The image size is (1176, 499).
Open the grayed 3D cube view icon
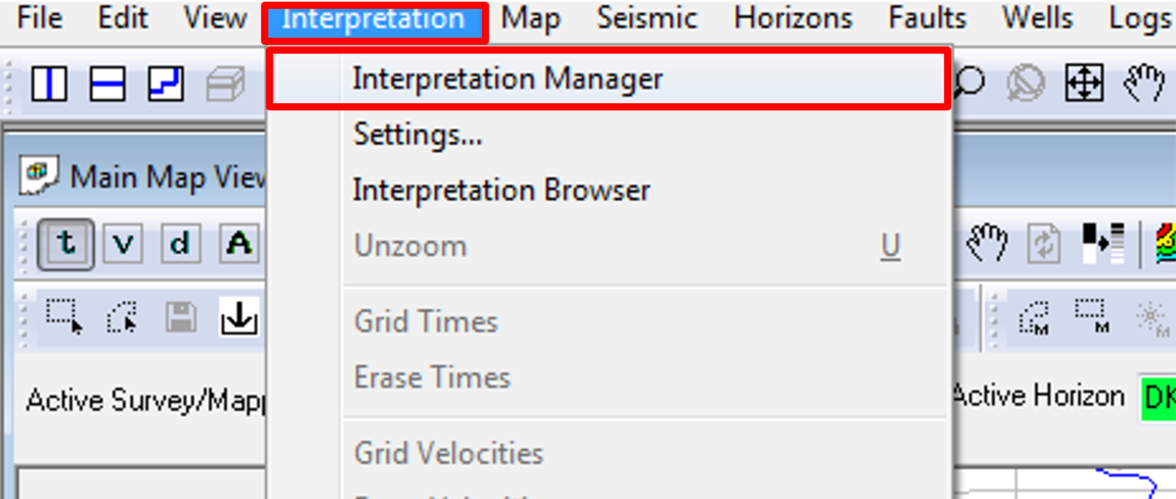click(226, 84)
